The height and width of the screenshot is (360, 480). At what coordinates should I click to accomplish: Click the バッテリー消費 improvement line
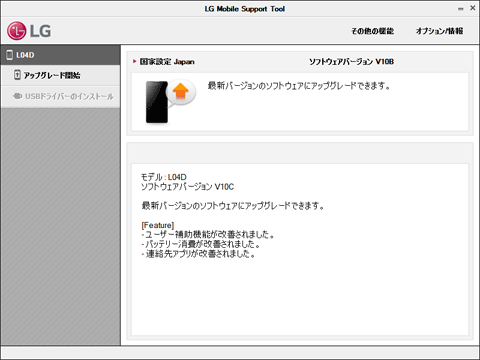201,244
